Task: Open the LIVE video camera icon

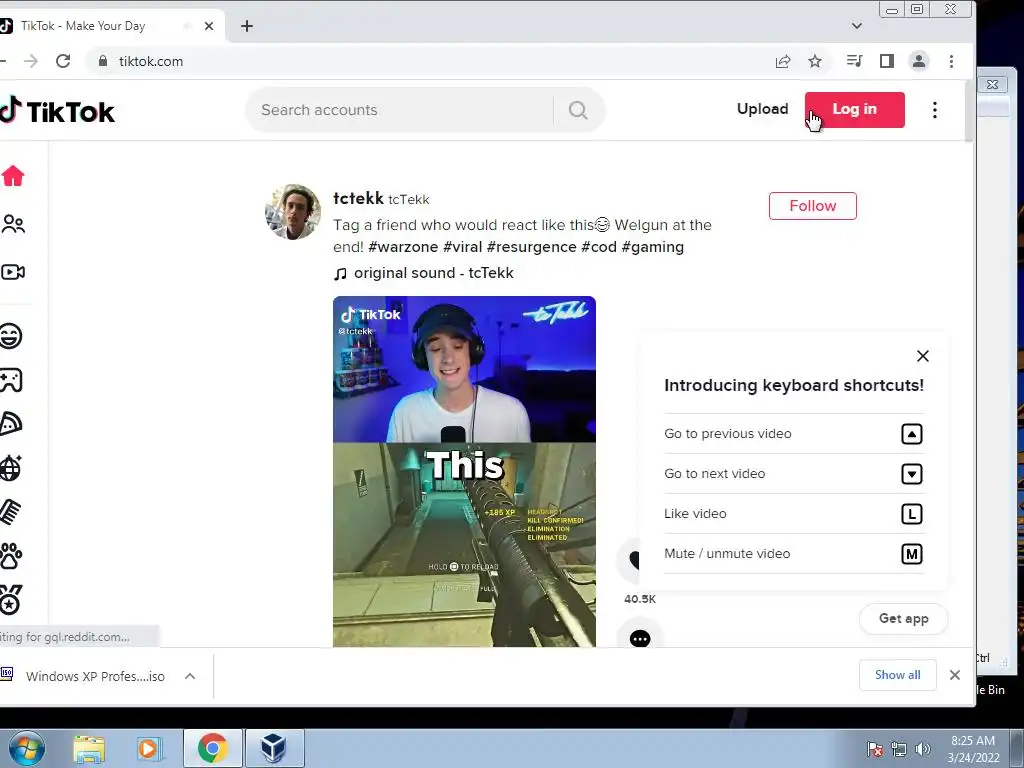Action: [x=12, y=272]
